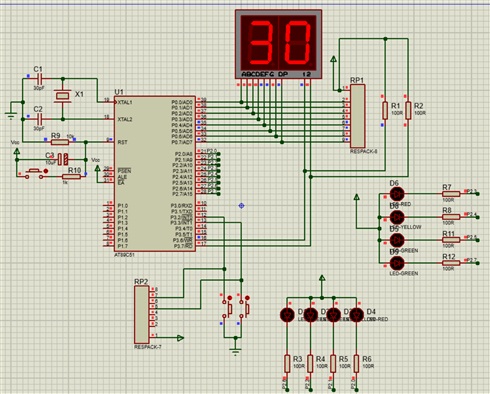Image resolution: width=490 pixels, height=394 pixels.
Task: Click resistor R2 100R
Action: pyautogui.click(x=408, y=111)
